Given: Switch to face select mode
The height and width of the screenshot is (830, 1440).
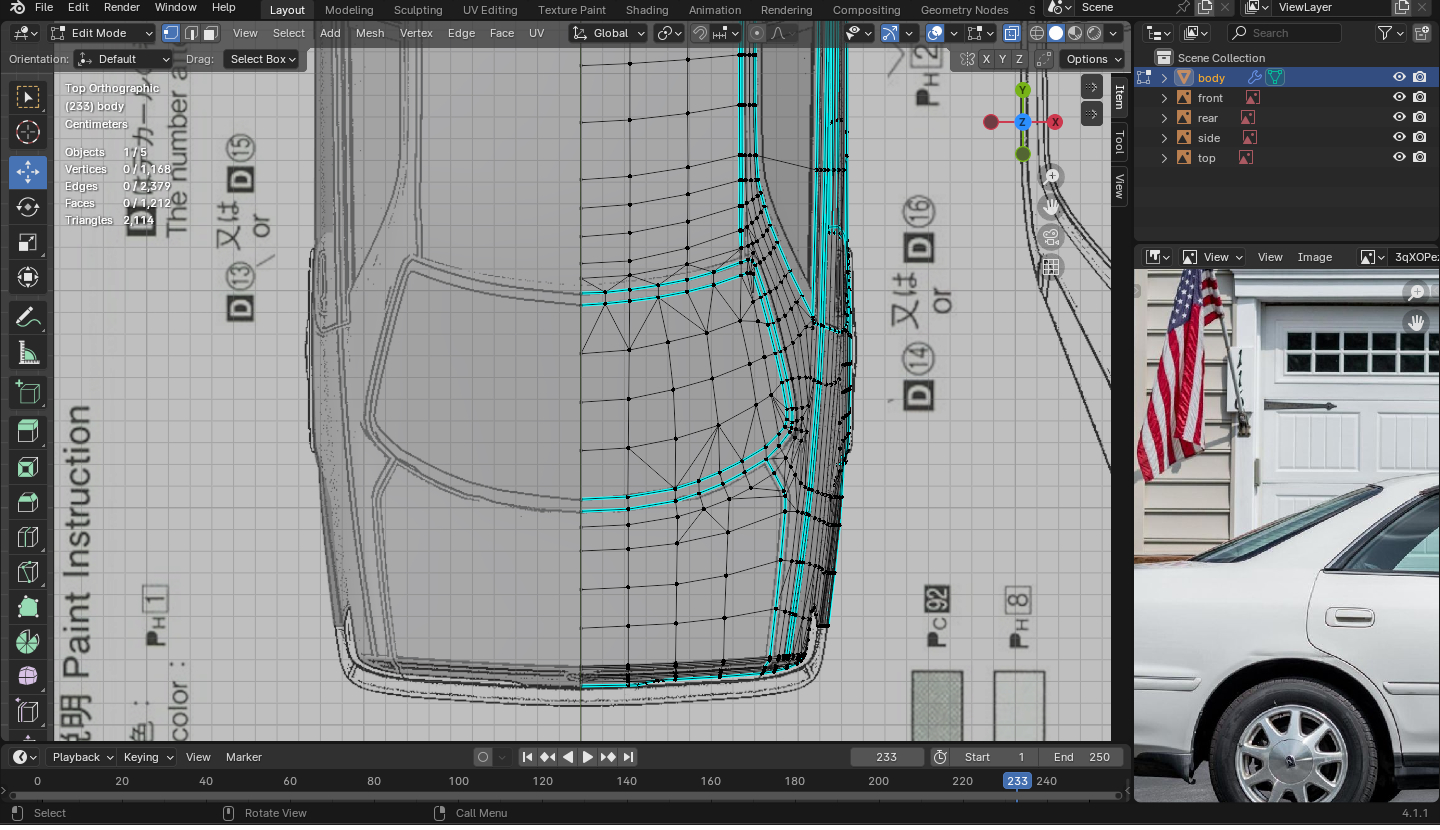Looking at the screenshot, I should [210, 33].
